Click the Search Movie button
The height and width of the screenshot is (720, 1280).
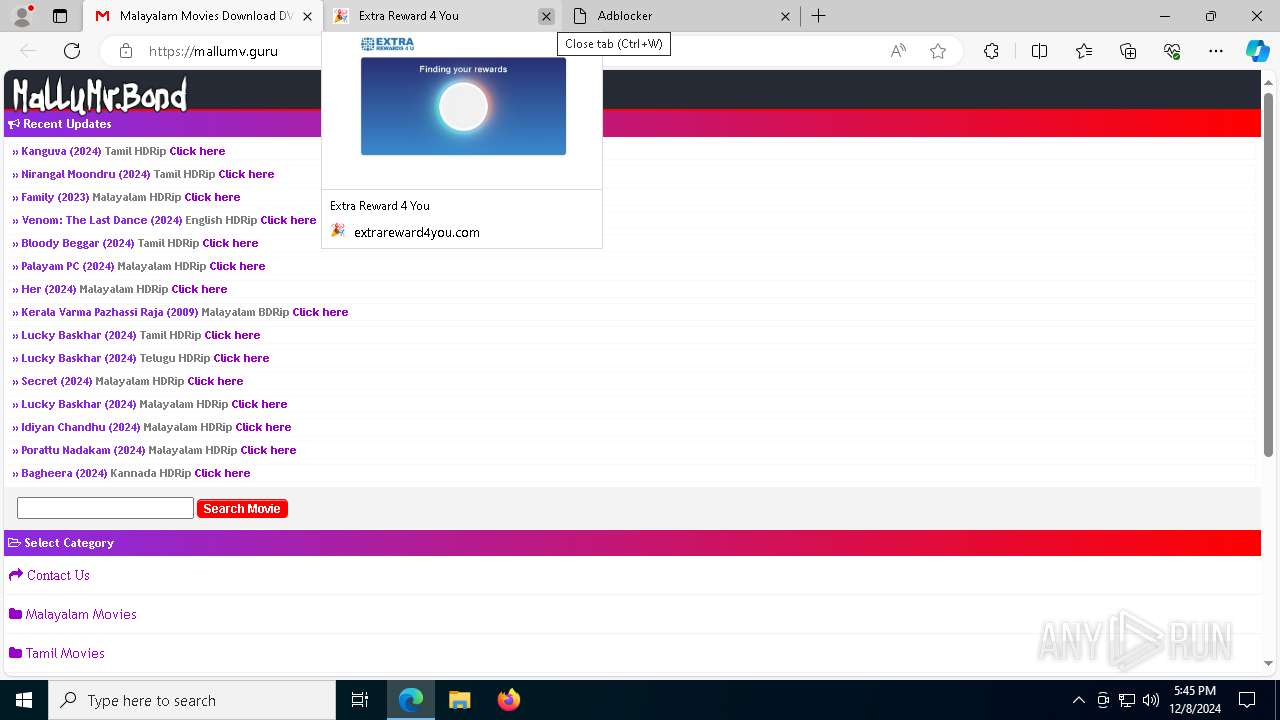242,509
